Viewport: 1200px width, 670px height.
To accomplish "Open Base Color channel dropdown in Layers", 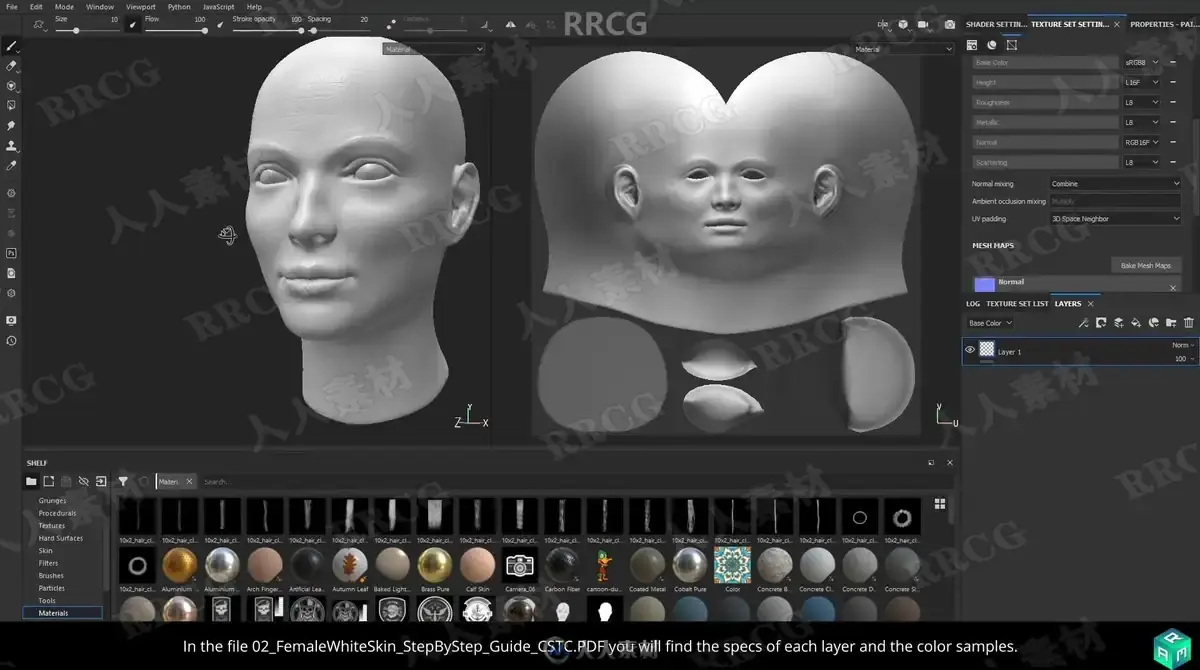I will pos(990,323).
